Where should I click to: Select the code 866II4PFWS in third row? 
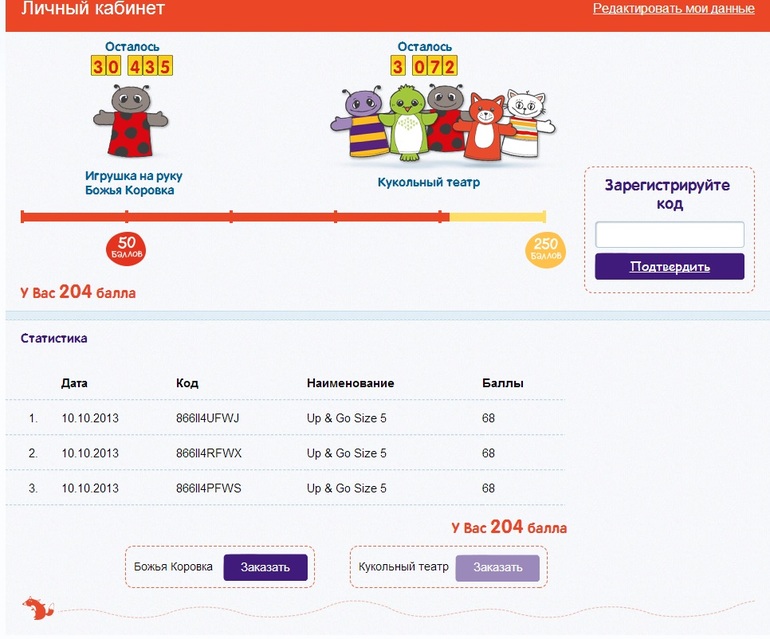208,488
